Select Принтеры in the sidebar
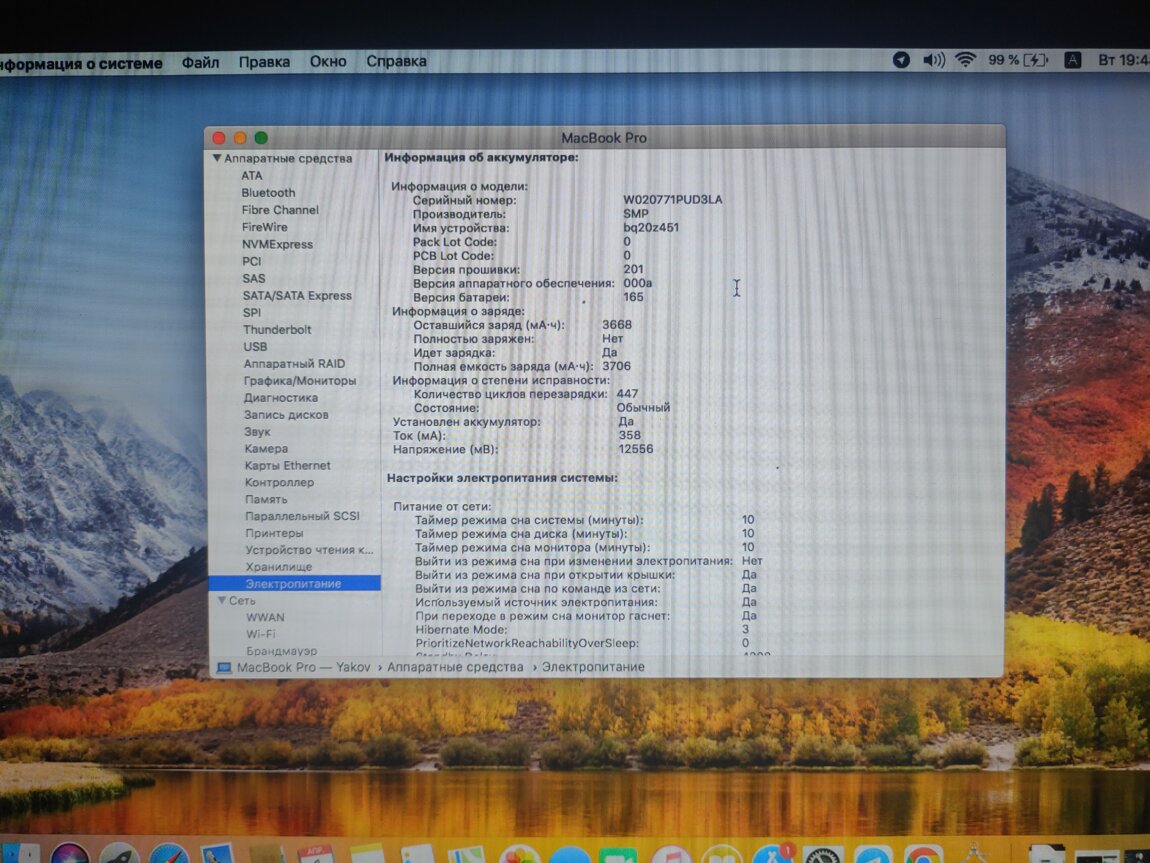Viewport: 1150px width, 863px height. click(274, 533)
